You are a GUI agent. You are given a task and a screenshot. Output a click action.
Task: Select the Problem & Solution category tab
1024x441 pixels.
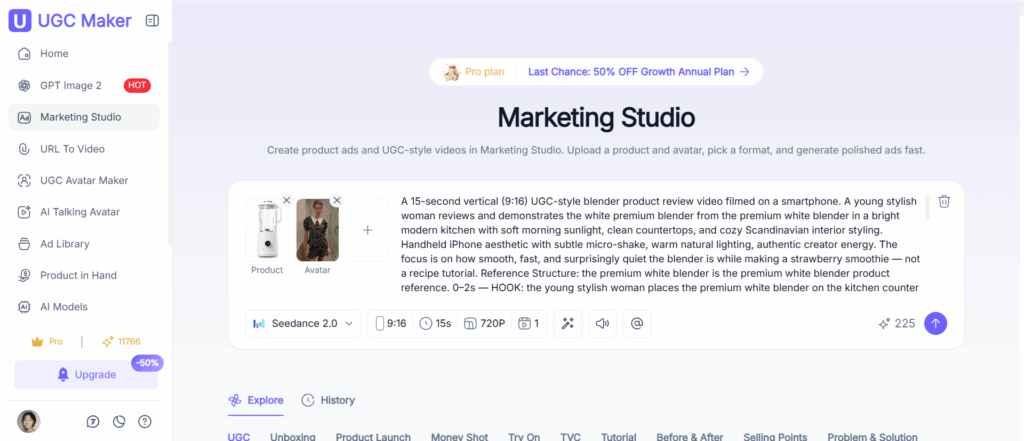(x=872, y=436)
